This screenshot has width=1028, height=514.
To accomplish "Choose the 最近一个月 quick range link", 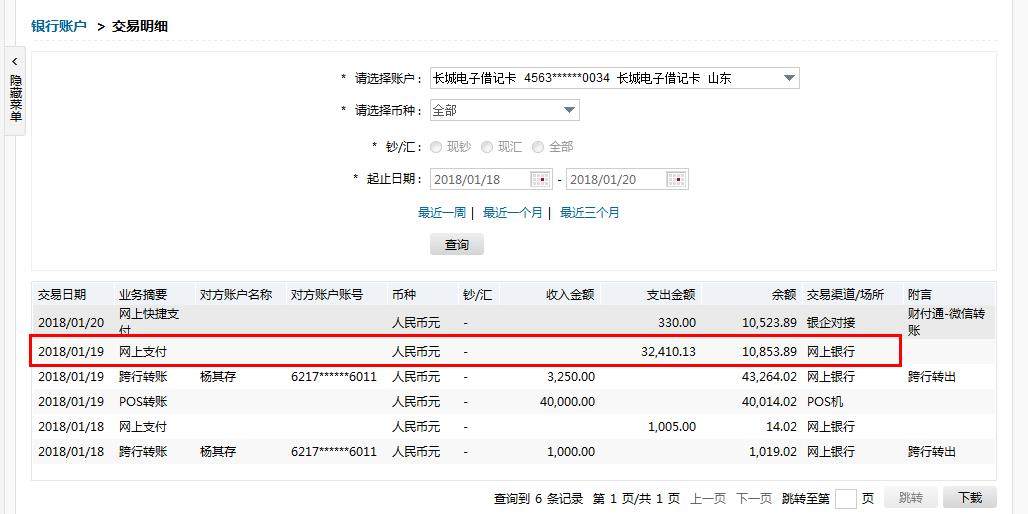I will (513, 213).
